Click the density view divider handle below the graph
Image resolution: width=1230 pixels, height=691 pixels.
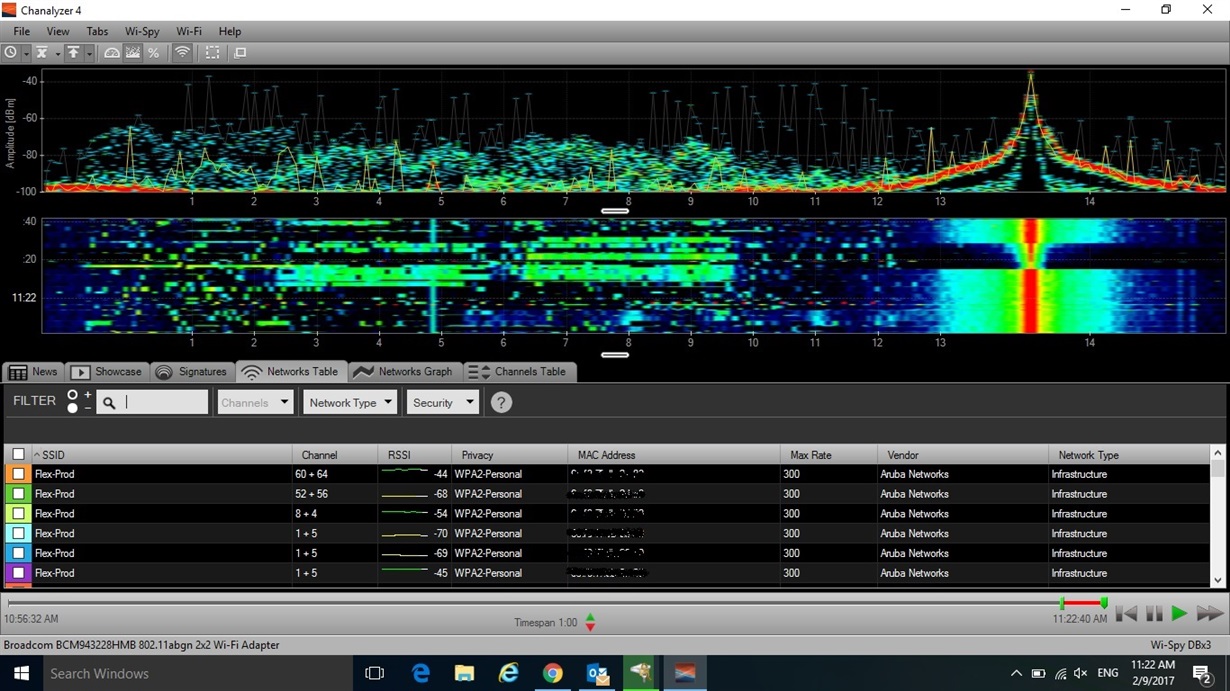(615, 211)
